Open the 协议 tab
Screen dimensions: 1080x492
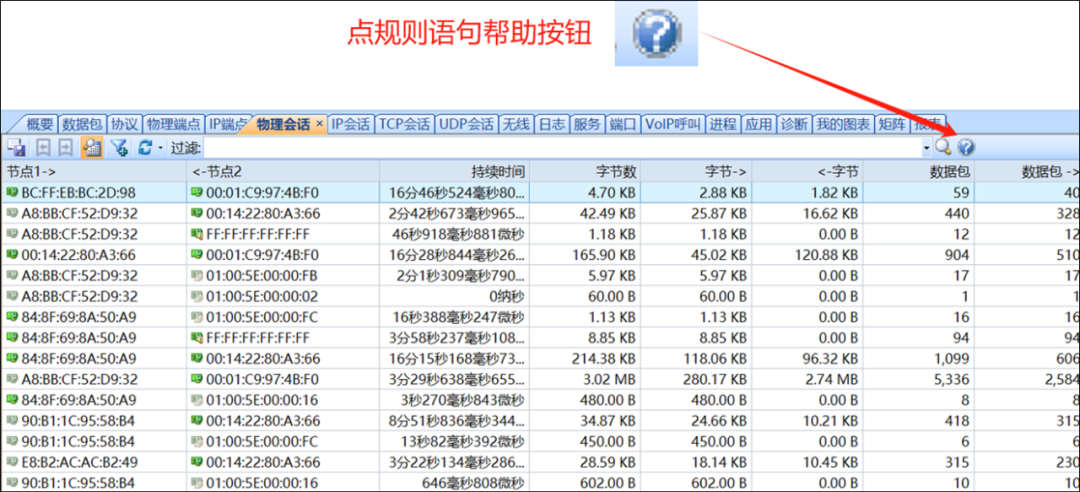pos(125,125)
